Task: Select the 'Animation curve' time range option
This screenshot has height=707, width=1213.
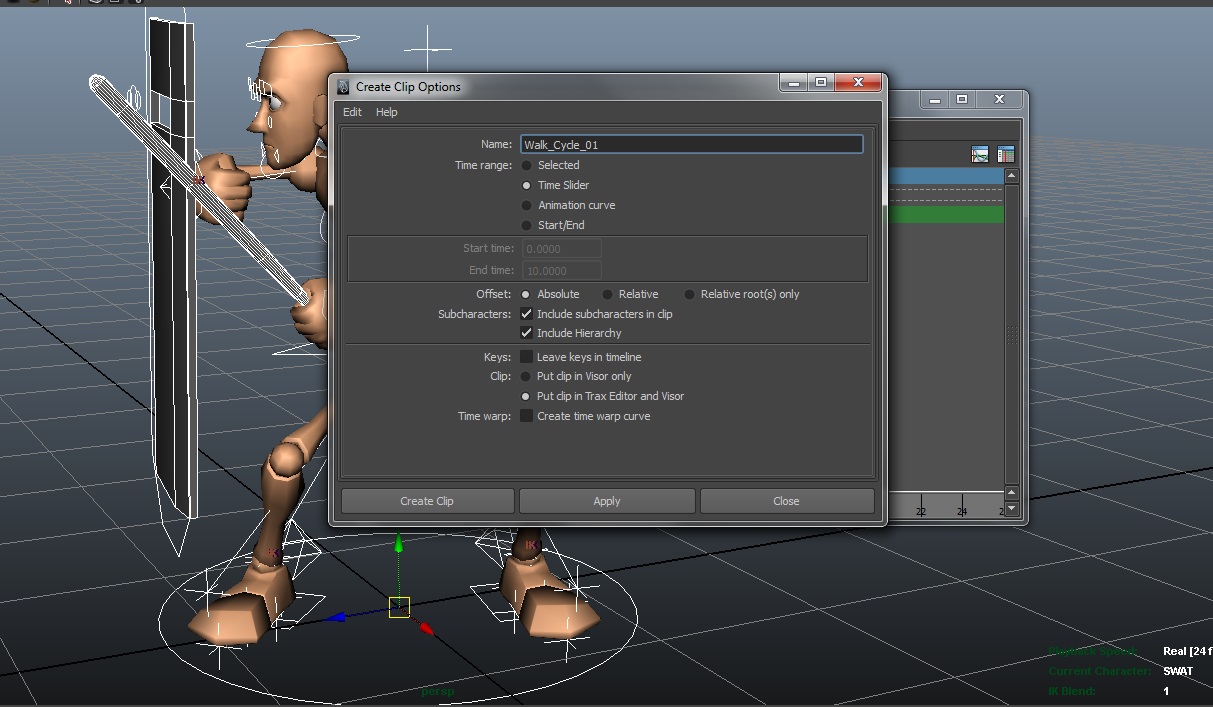Action: tap(526, 205)
